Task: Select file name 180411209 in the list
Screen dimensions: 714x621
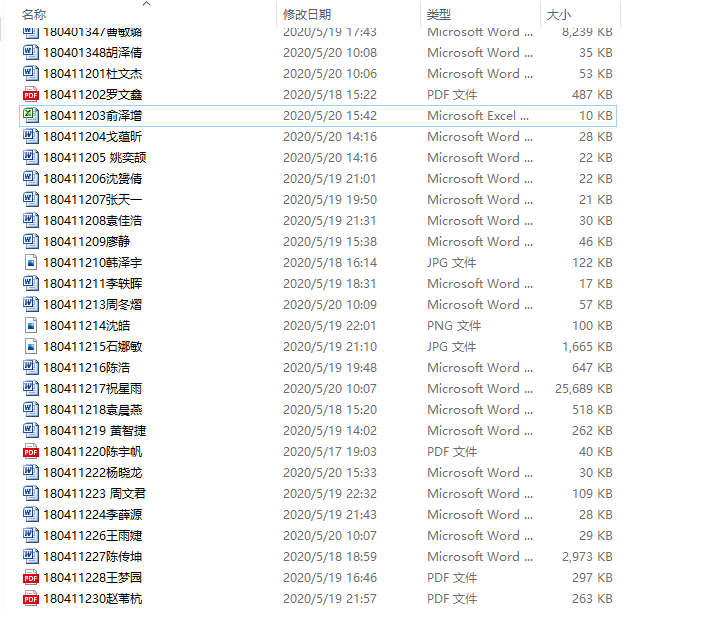Action: coord(86,242)
